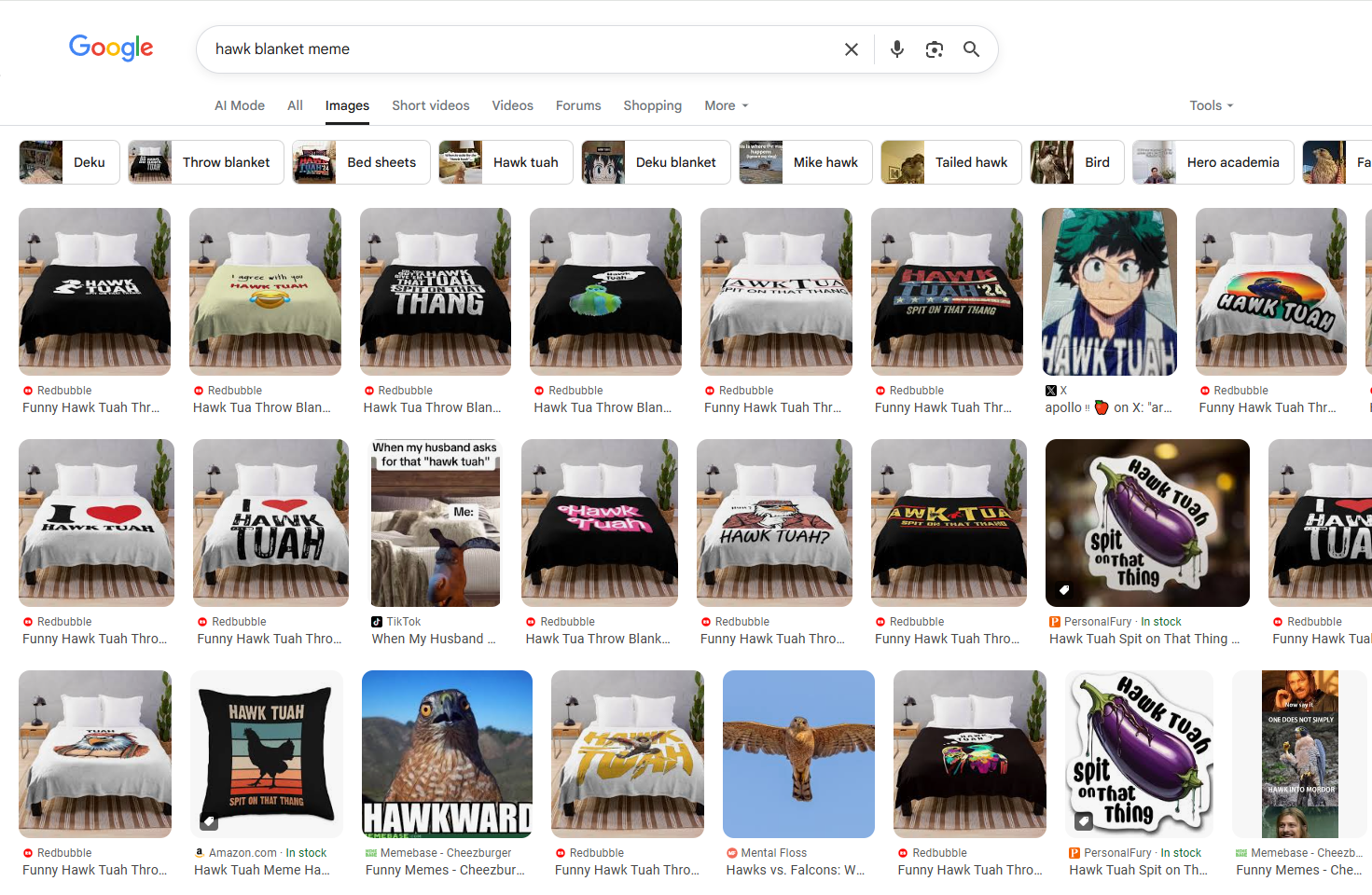Image resolution: width=1372 pixels, height=895 pixels.
Task: Open the black 'Hawk Tuah' text blanket image
Action: [94, 292]
